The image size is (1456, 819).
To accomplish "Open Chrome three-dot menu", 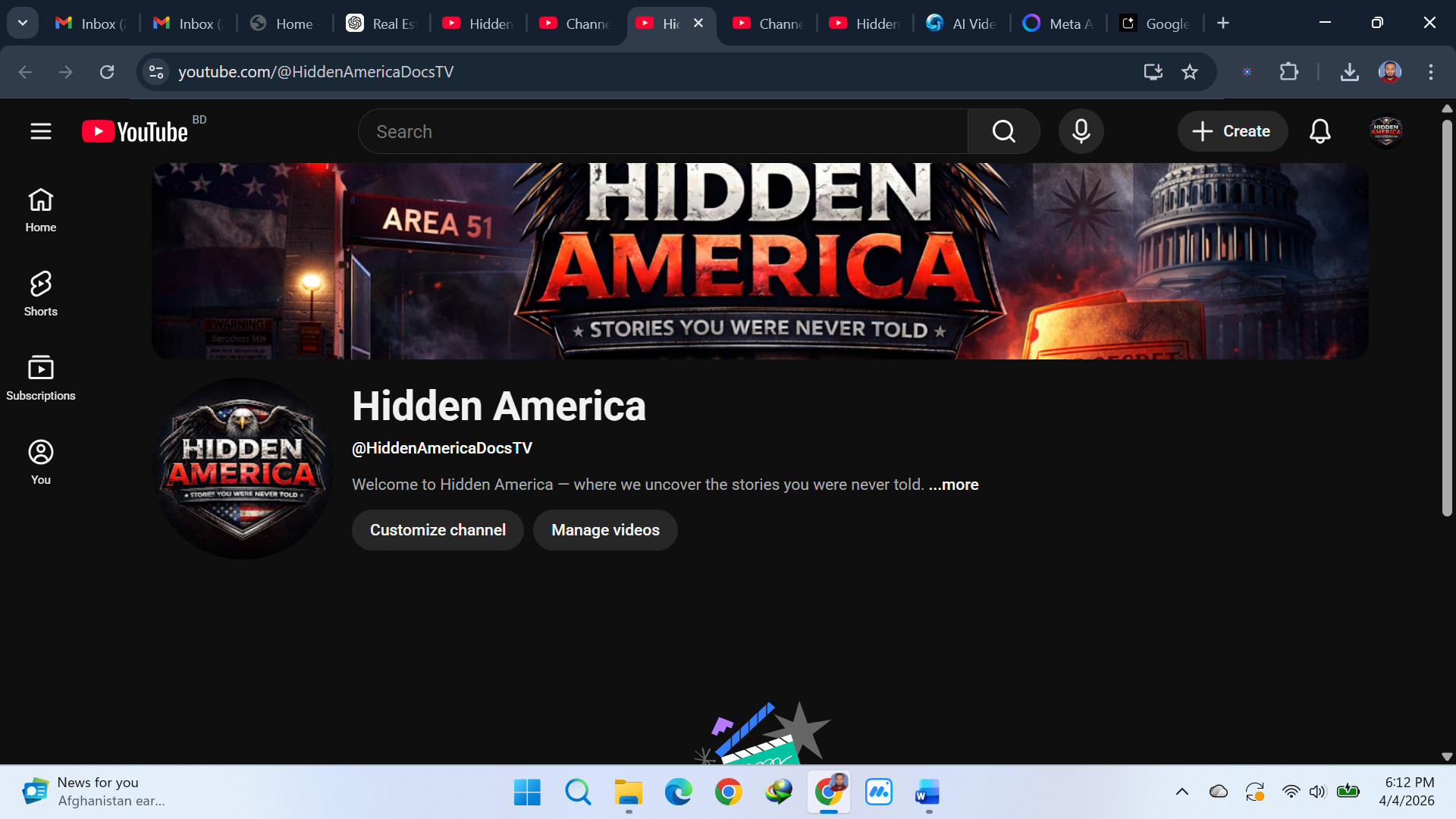I will tap(1430, 72).
